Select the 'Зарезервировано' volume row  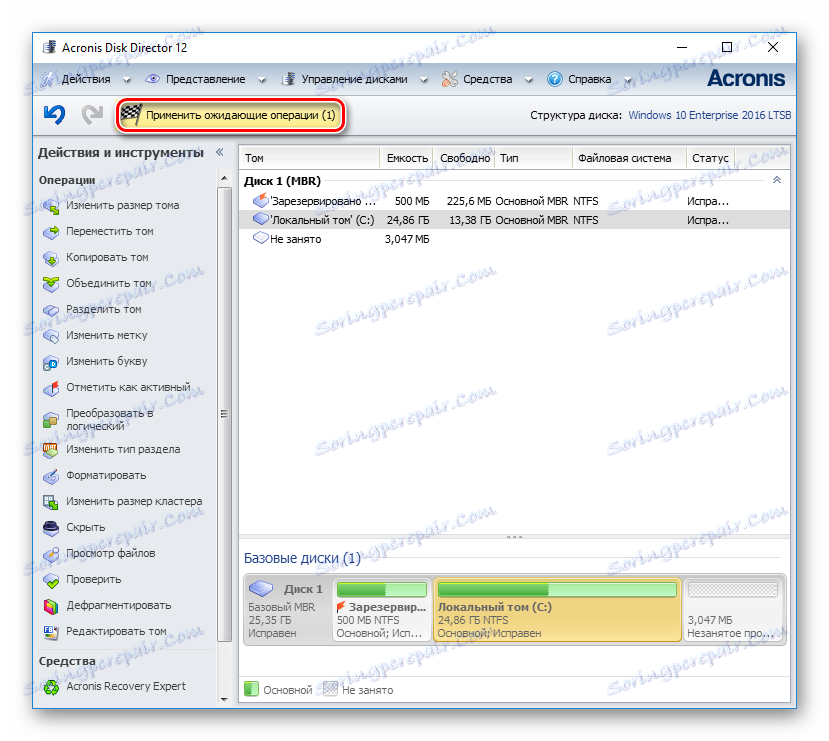[514, 201]
